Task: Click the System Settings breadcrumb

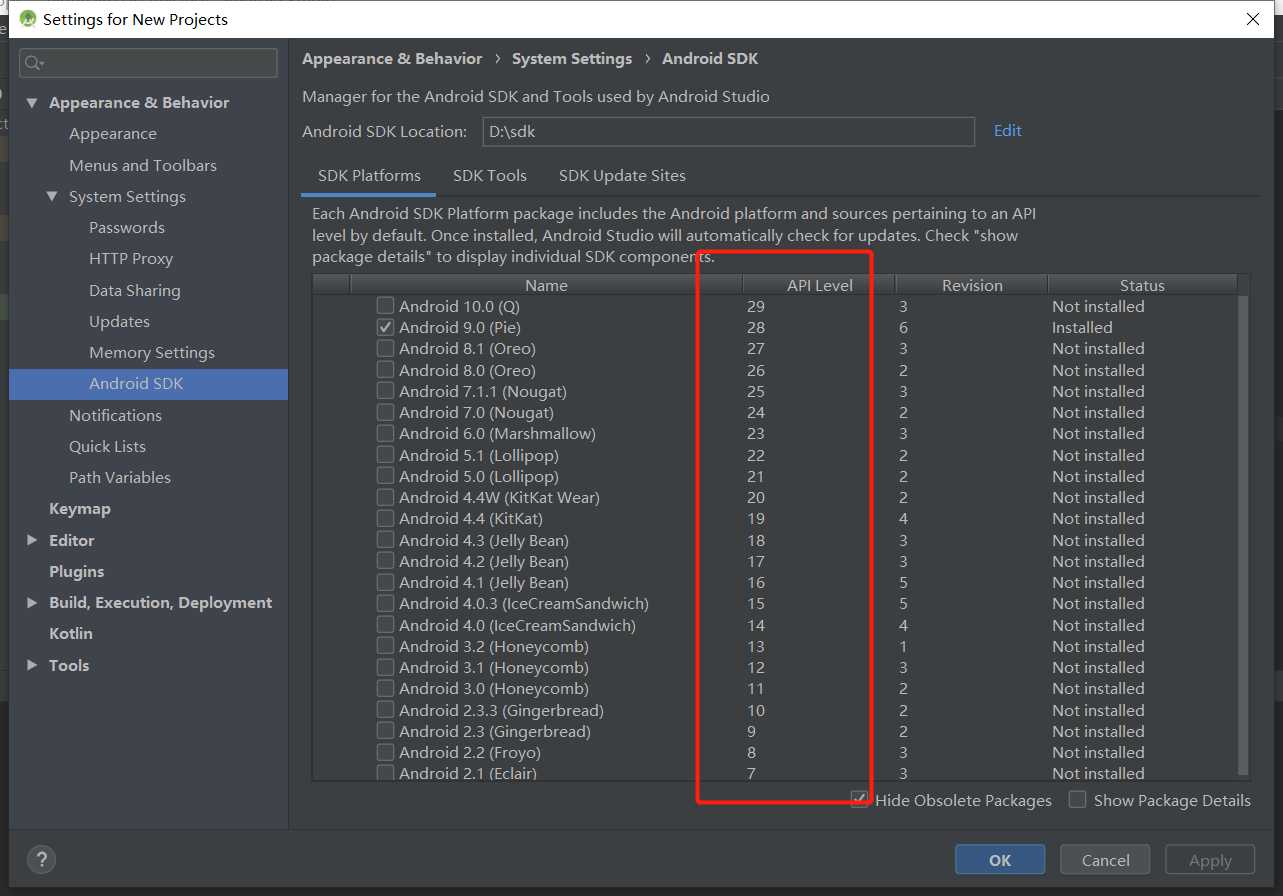Action: pyautogui.click(x=572, y=59)
